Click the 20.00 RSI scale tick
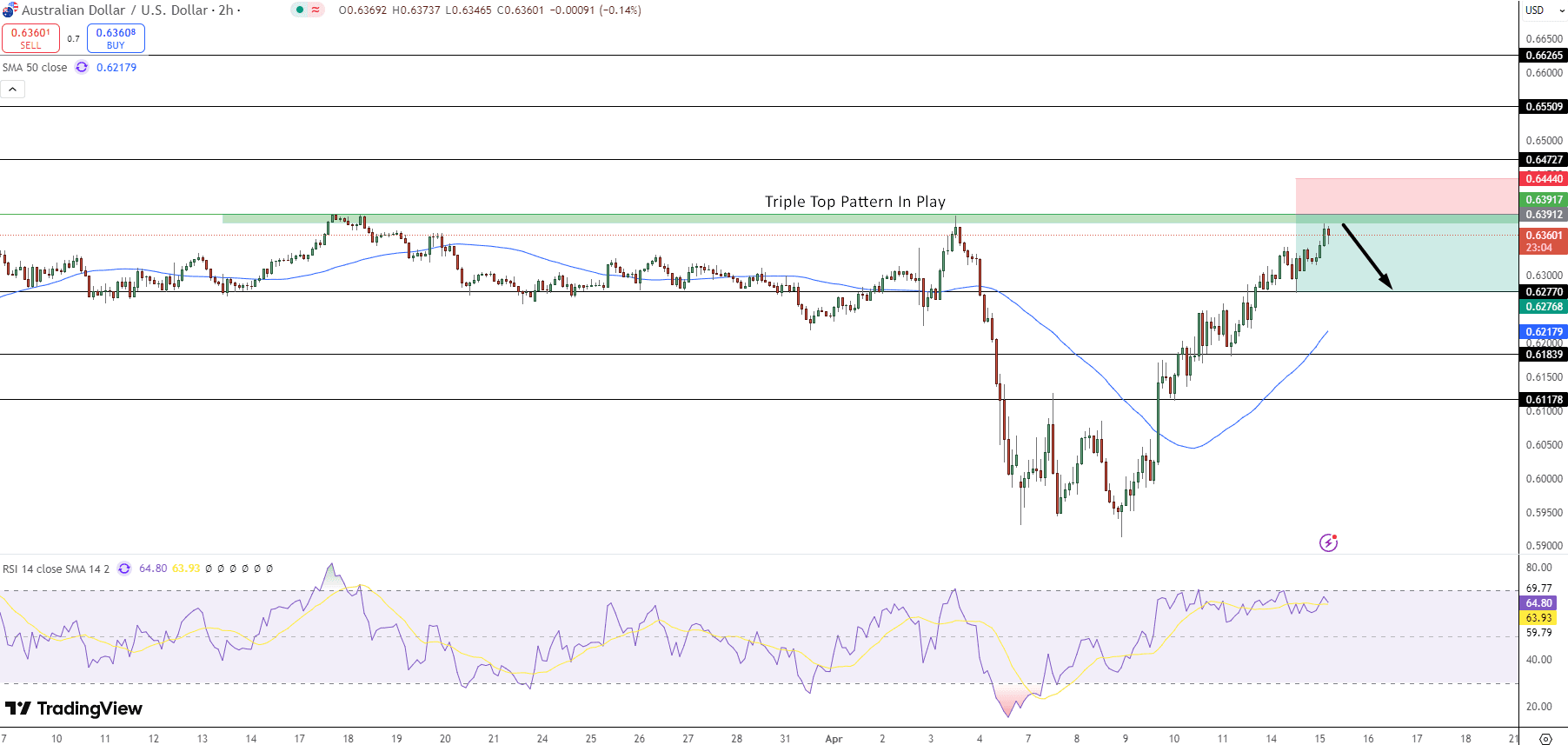Image resolution: width=1568 pixels, height=745 pixels. [1538, 707]
